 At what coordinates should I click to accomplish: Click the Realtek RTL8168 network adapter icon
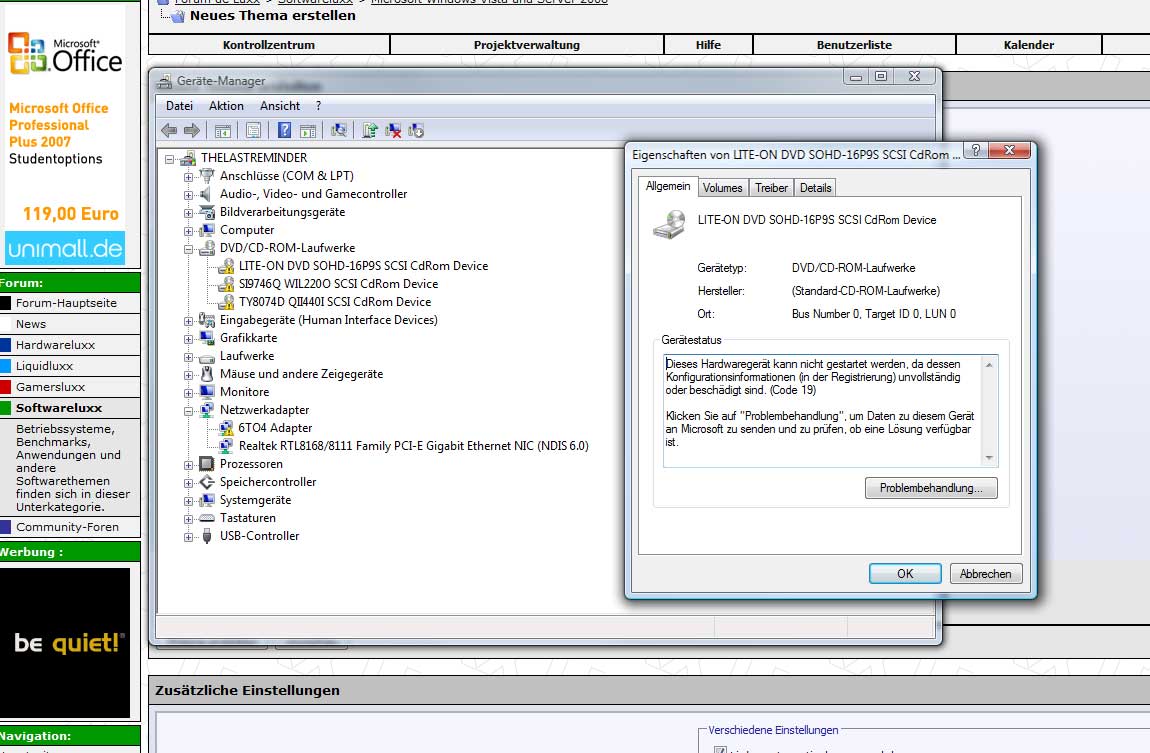tap(227, 445)
